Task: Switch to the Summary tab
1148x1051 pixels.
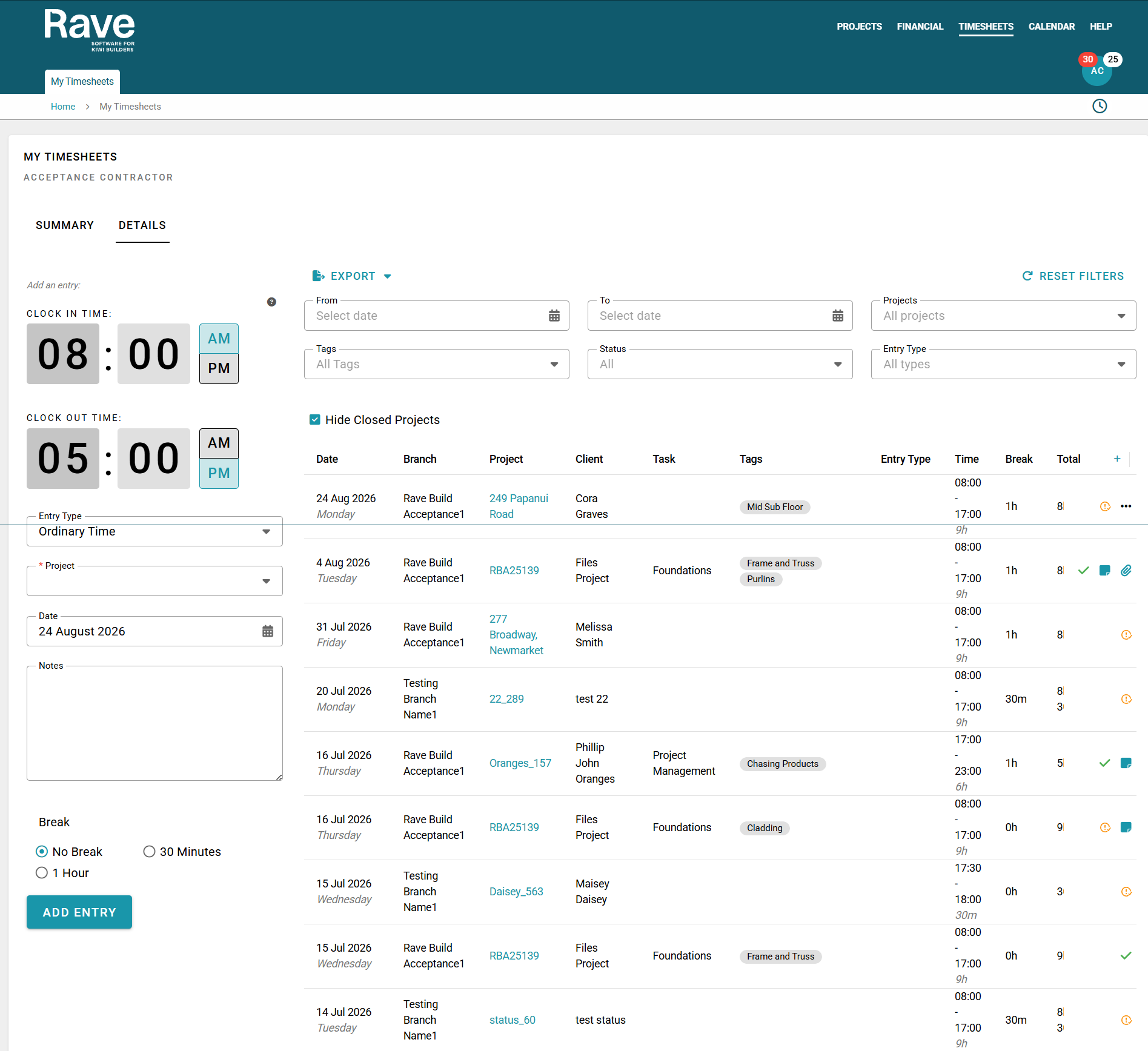Action: point(65,225)
